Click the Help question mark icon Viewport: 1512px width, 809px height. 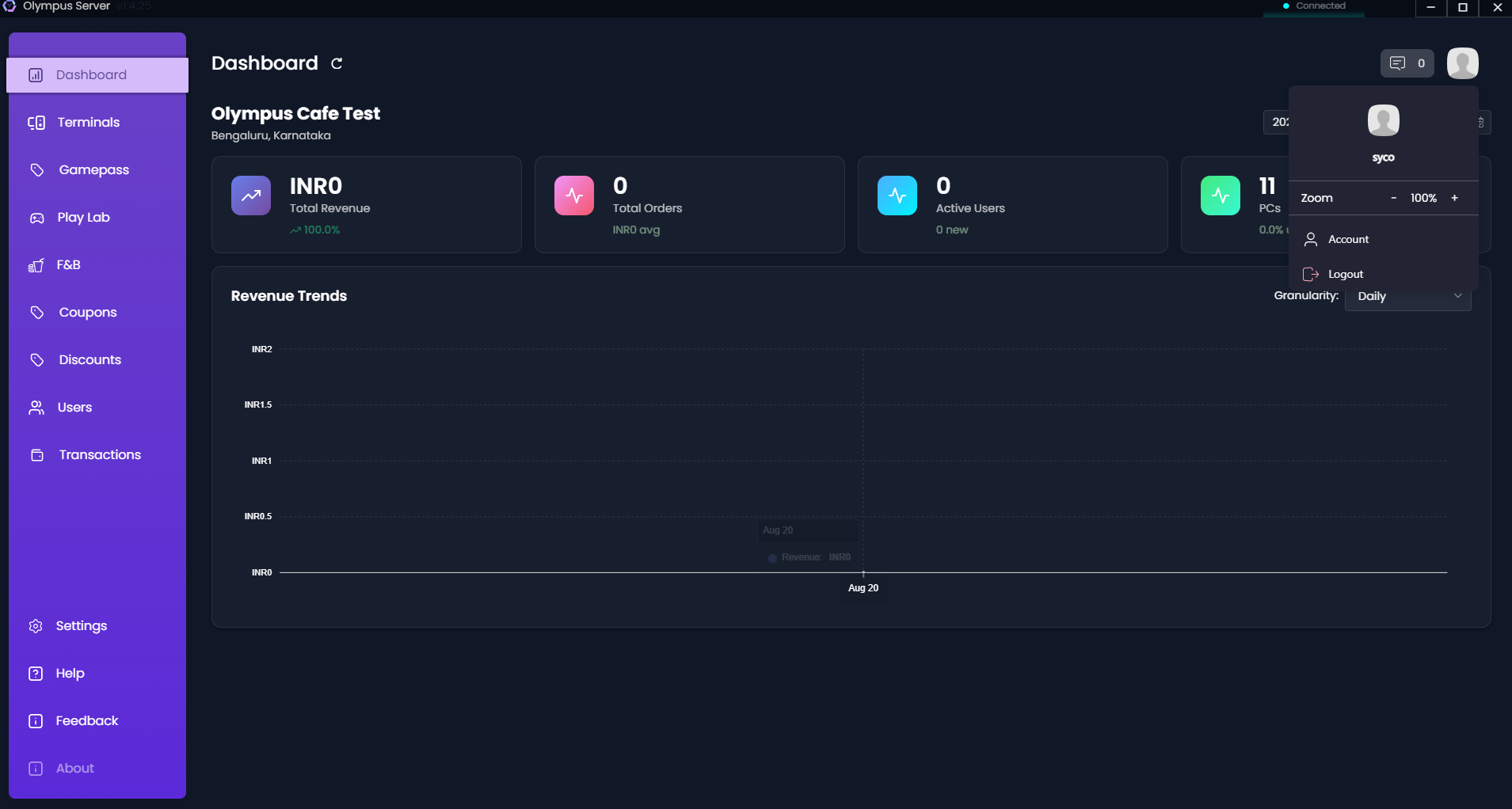coord(37,673)
